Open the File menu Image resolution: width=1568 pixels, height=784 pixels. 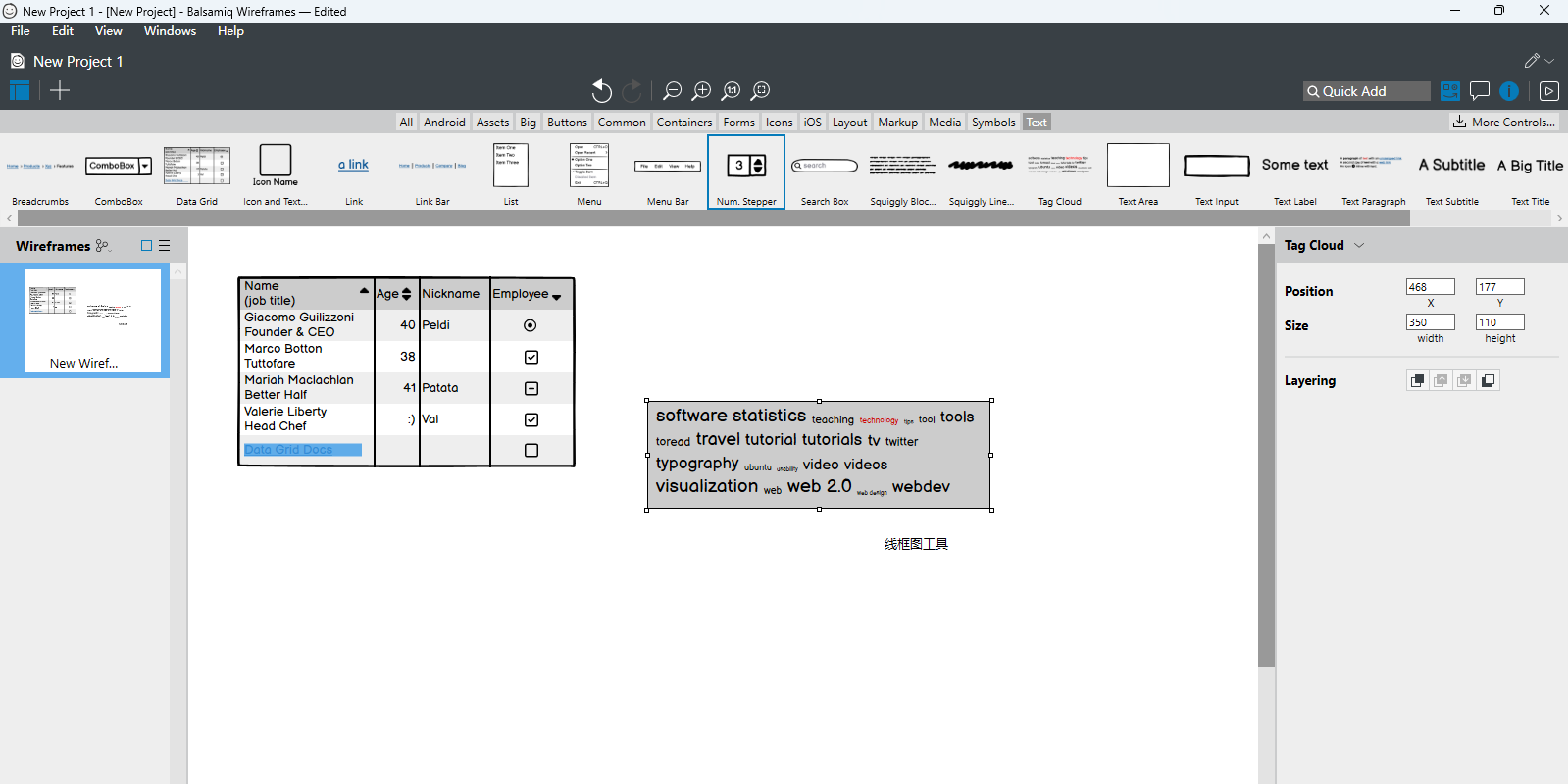coord(21,31)
